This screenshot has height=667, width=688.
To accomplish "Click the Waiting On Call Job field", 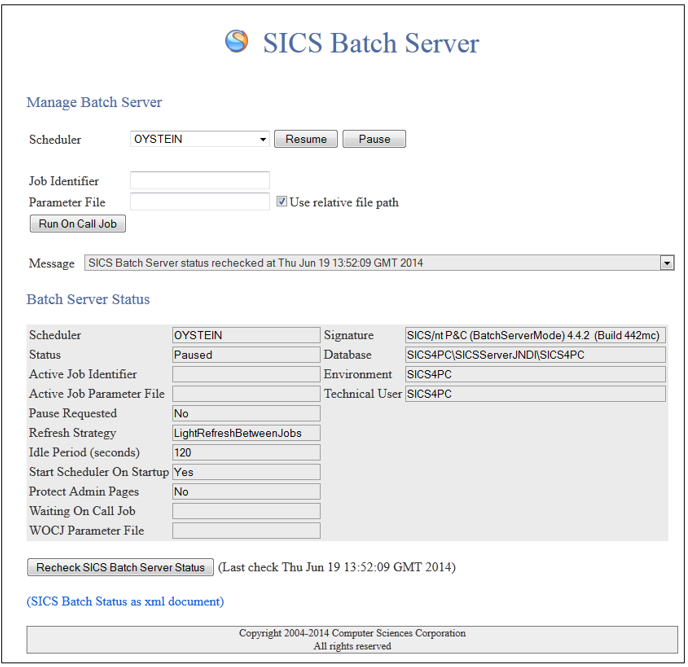I will pyautogui.click(x=246, y=511).
